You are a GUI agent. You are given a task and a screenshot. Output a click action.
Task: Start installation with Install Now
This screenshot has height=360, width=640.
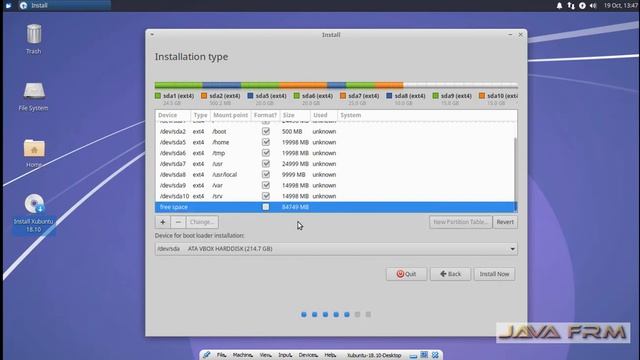coord(494,274)
